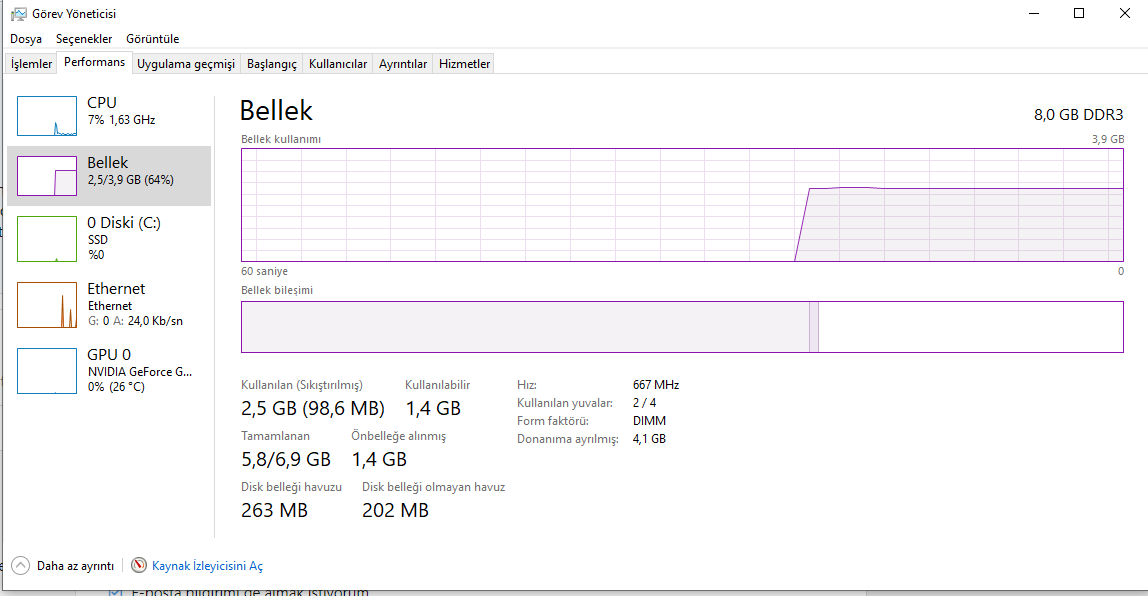Open the Başlangıç tab
The height and width of the screenshot is (596, 1148).
(x=272, y=64)
